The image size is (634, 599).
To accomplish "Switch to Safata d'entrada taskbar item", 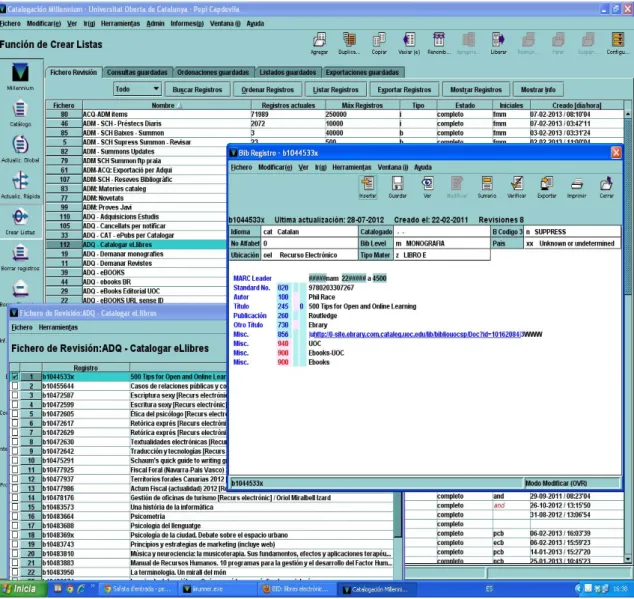I will pos(139,589).
